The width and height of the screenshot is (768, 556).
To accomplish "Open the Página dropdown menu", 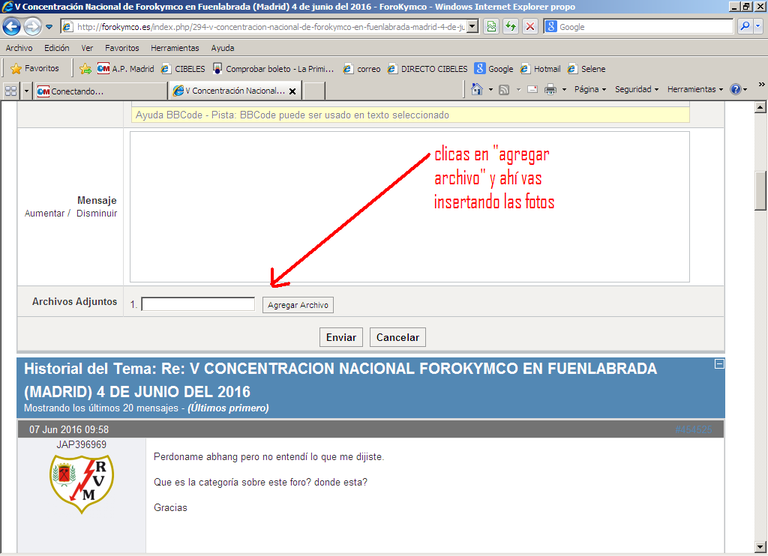I will tap(589, 89).
